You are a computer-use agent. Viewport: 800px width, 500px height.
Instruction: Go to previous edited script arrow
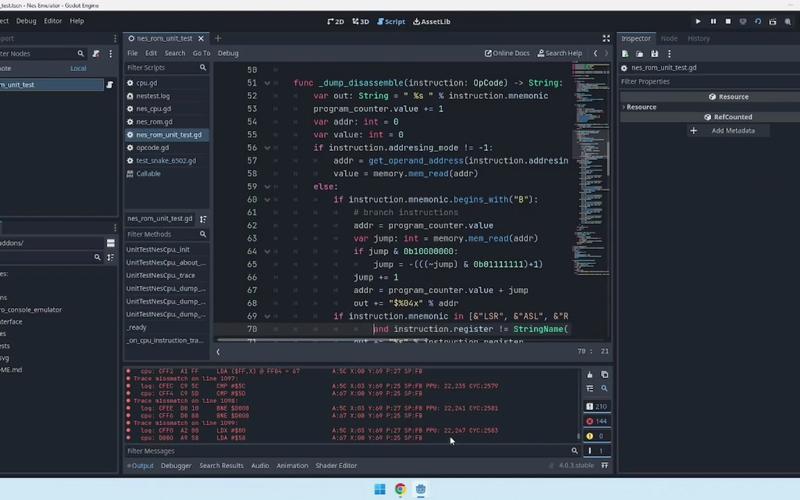(595, 53)
